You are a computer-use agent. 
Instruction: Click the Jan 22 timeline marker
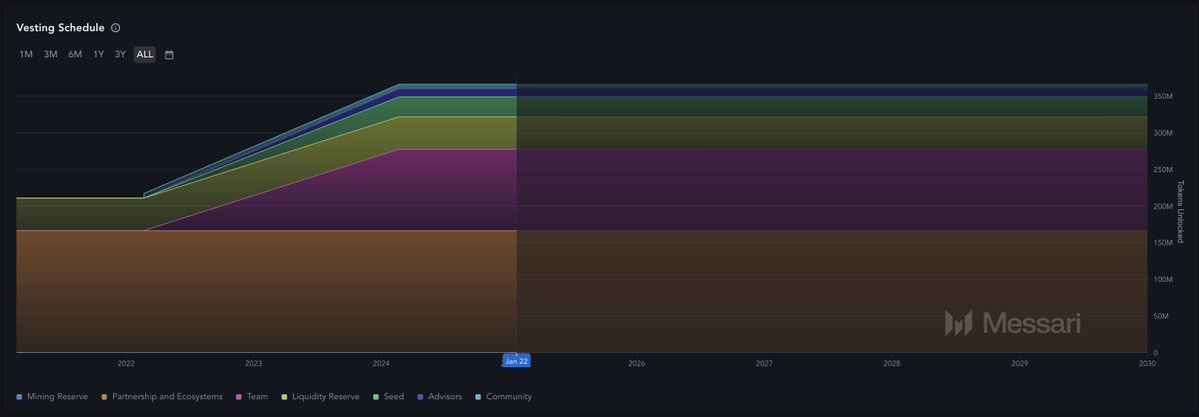pos(516,361)
